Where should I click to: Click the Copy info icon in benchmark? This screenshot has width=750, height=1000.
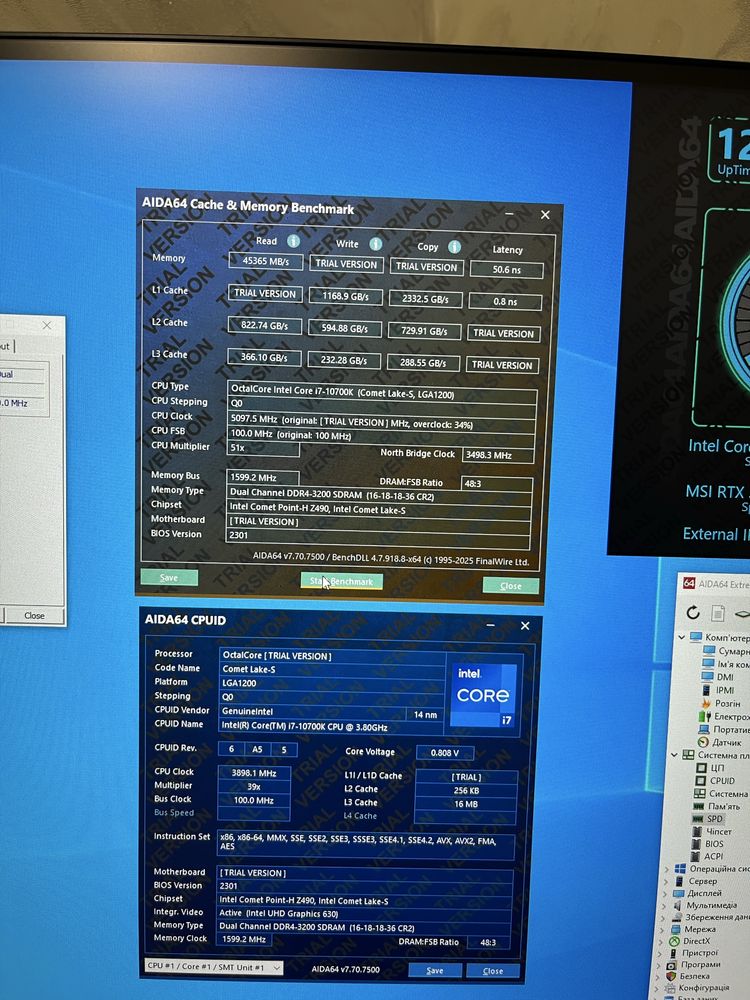point(454,247)
